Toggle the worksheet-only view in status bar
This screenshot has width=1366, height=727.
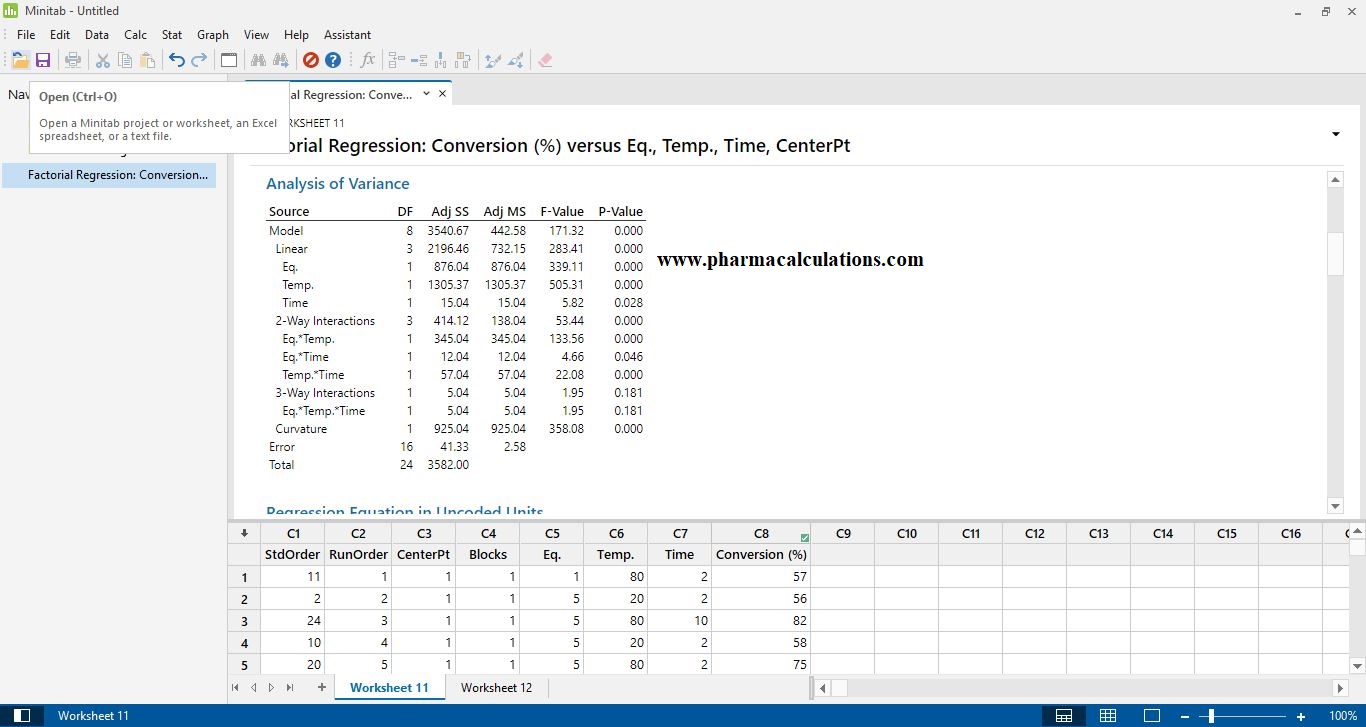pyautogui.click(x=1108, y=715)
